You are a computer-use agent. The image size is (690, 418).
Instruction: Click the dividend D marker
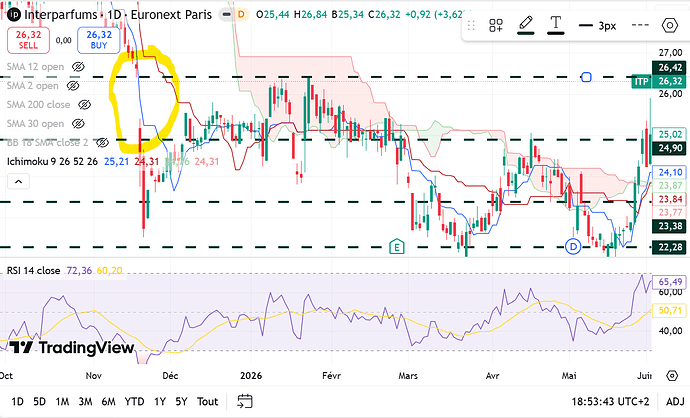click(573, 246)
